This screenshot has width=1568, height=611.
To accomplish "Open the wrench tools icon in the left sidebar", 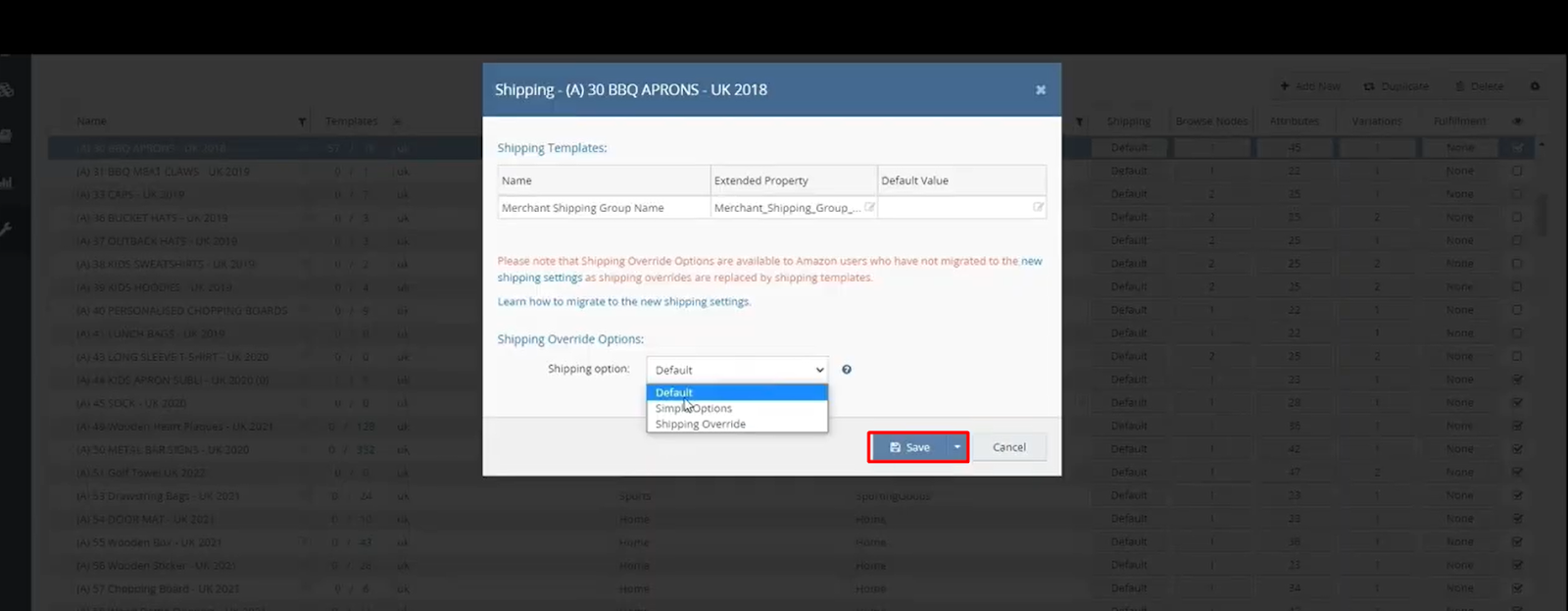I will coord(6,229).
